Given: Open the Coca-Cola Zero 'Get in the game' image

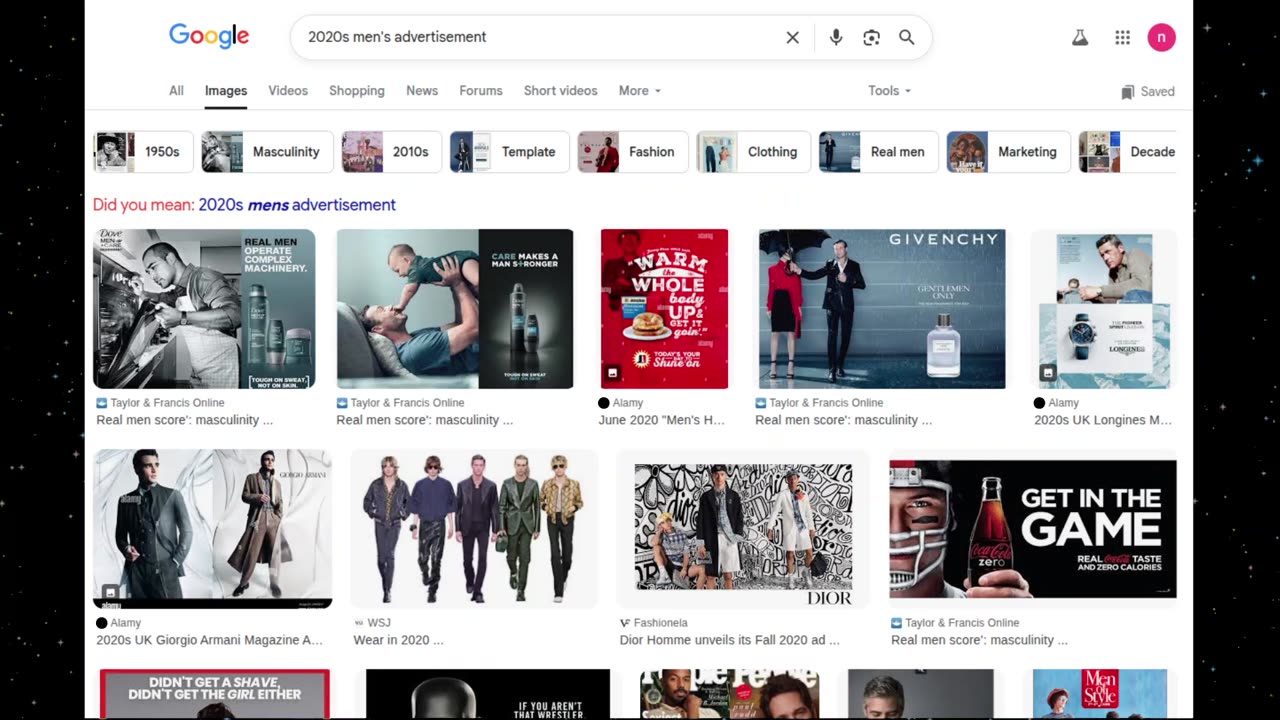Looking at the screenshot, I should pos(1033,529).
